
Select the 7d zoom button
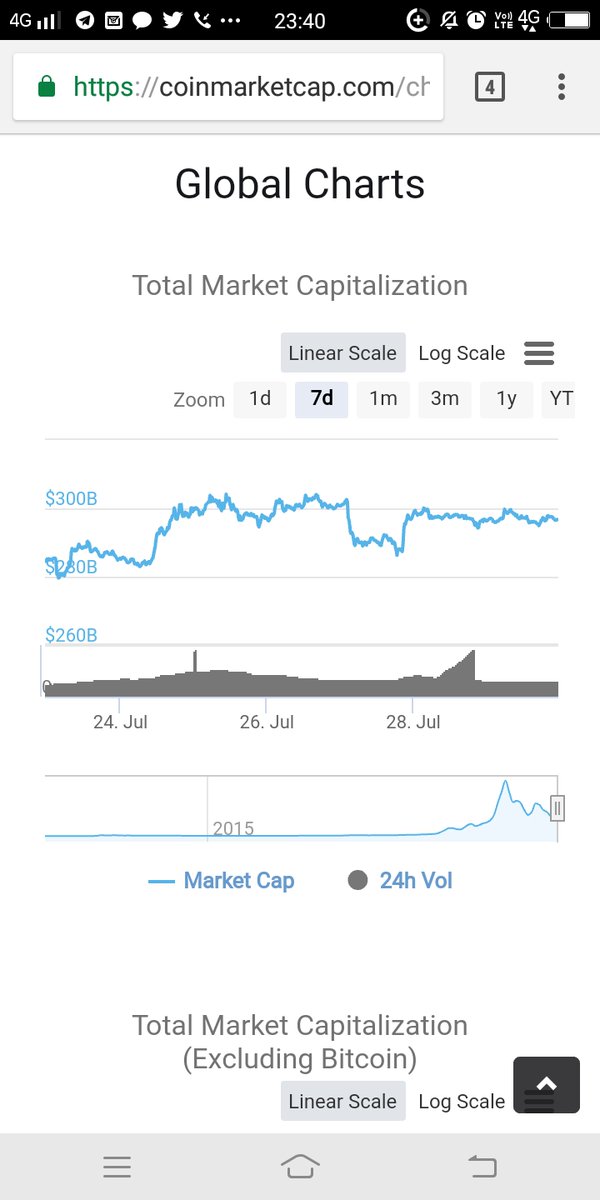(322, 399)
